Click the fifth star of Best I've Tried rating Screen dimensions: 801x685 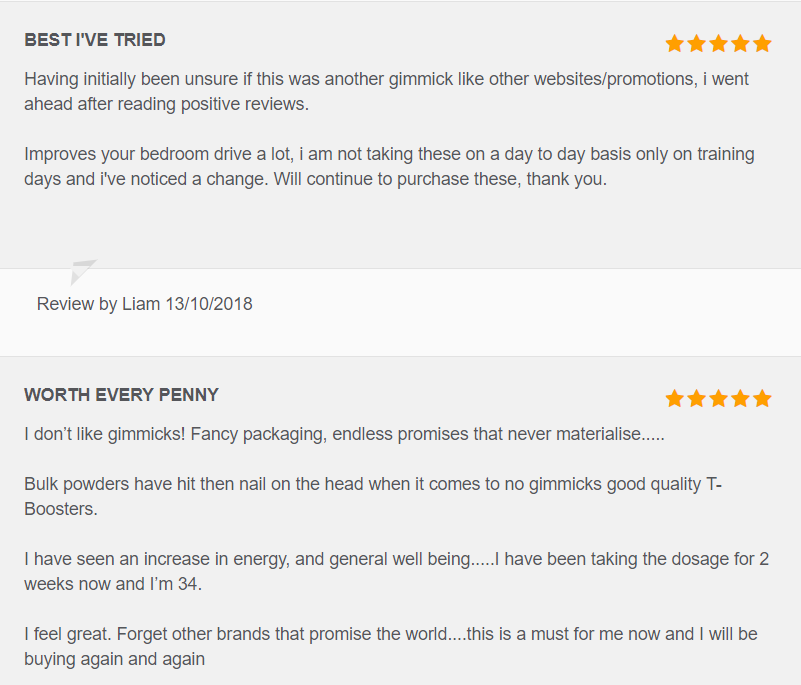[x=762, y=43]
